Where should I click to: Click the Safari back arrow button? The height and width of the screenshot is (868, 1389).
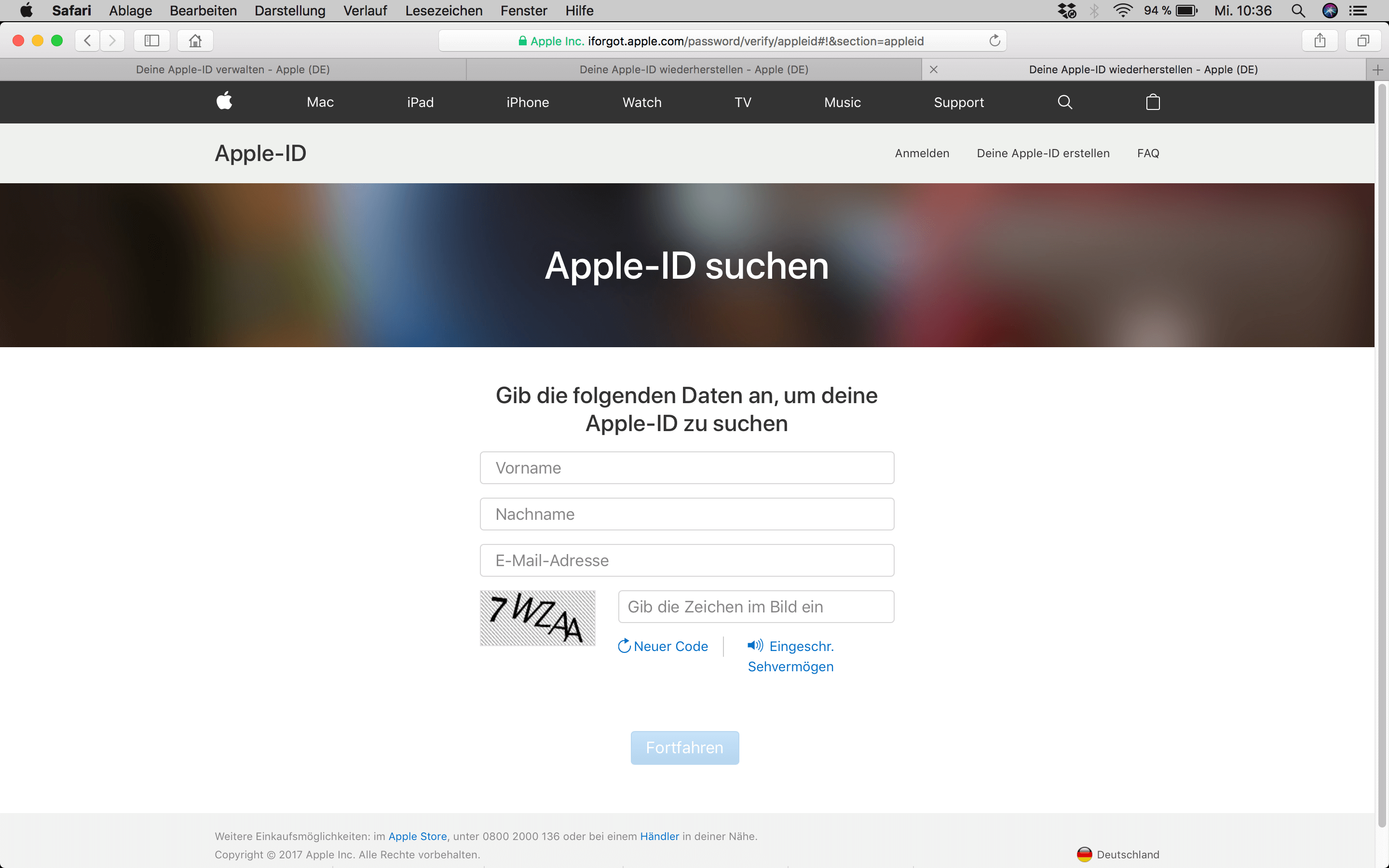(87, 41)
